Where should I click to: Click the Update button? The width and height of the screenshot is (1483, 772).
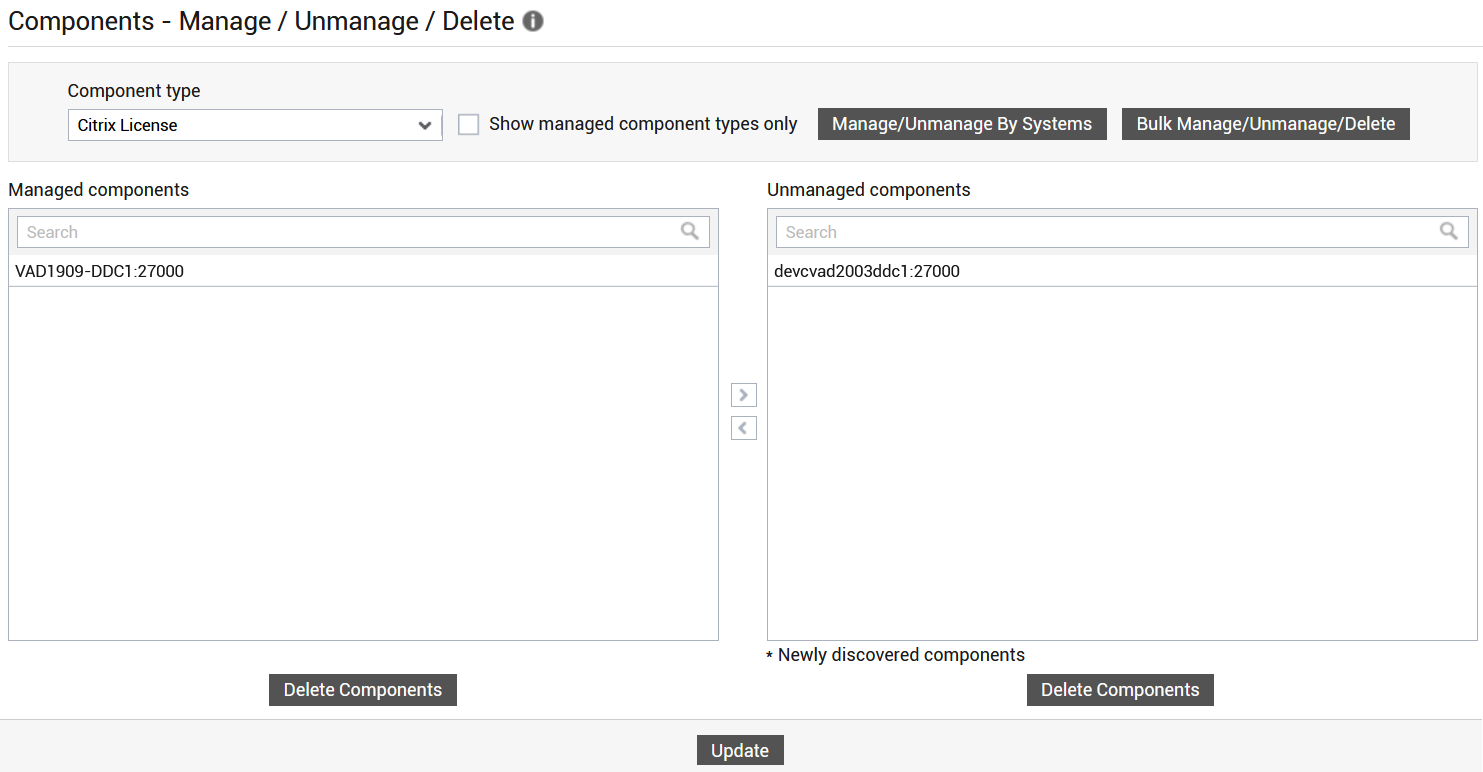tap(740, 751)
